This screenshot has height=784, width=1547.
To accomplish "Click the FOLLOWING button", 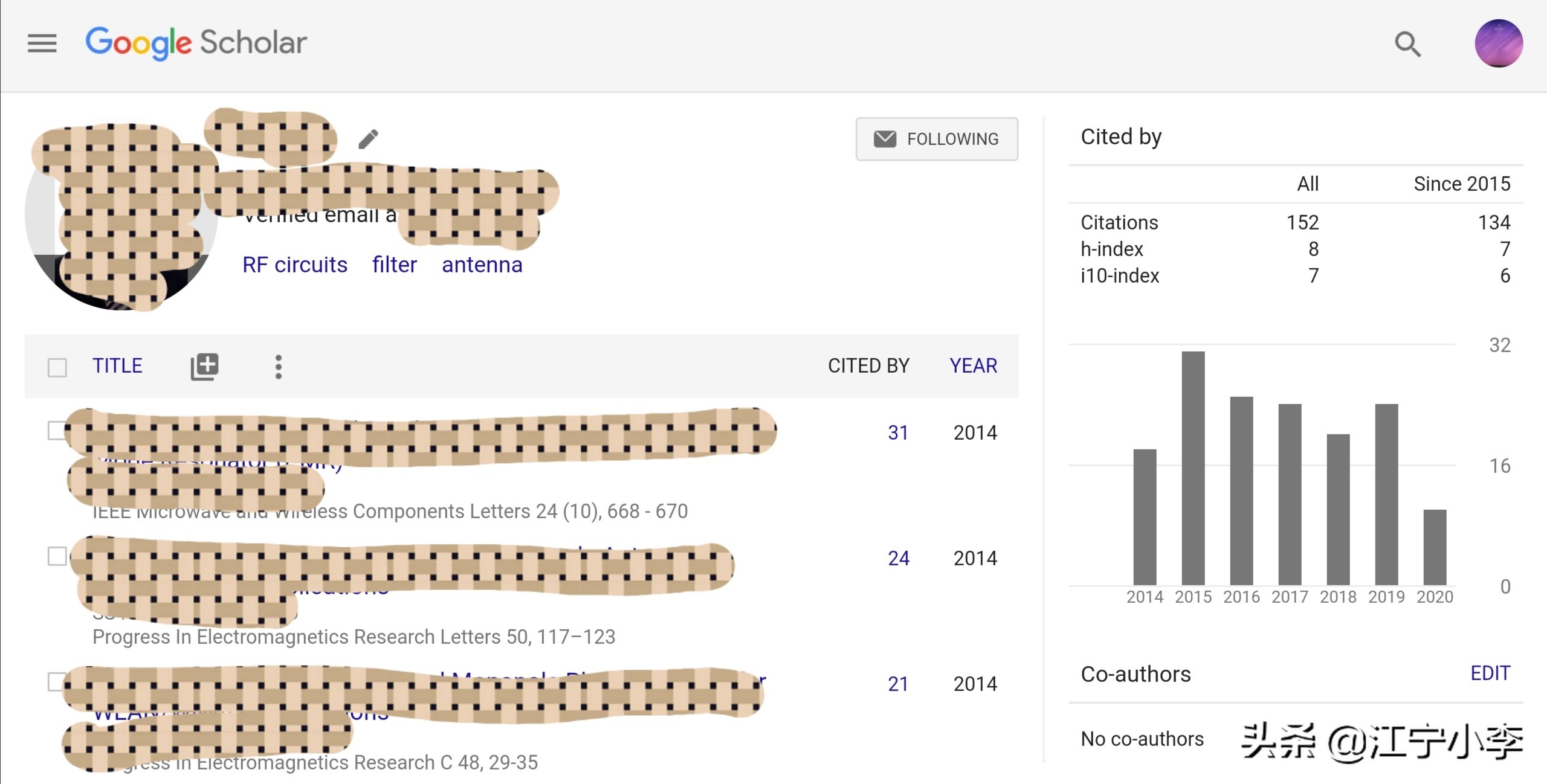I will click(952, 139).
